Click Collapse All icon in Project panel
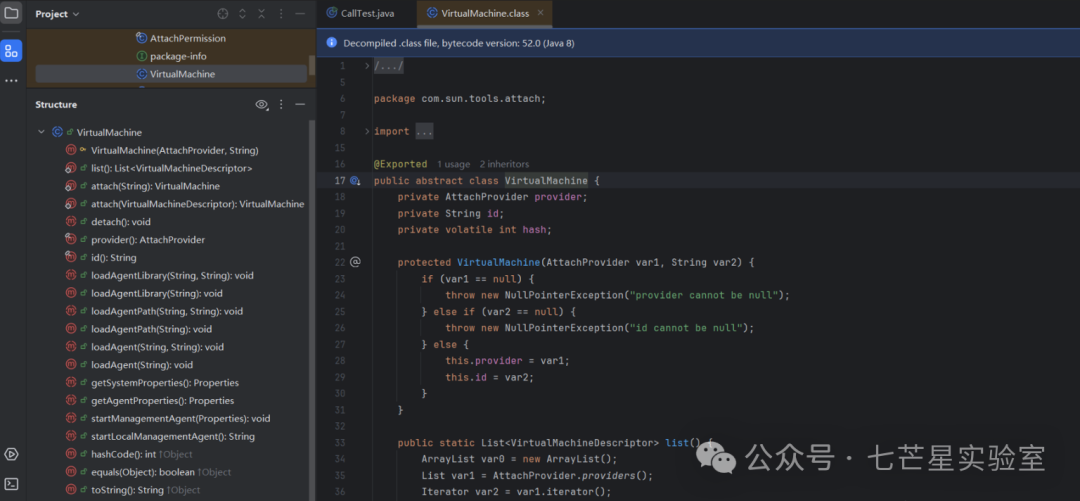The image size is (1080, 501). (262, 14)
